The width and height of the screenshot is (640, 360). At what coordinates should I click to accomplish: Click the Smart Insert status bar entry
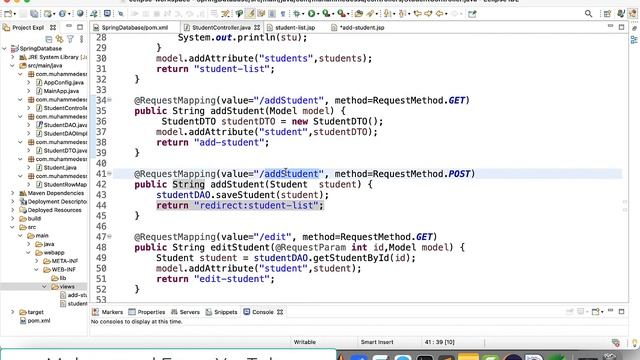click(x=377, y=342)
